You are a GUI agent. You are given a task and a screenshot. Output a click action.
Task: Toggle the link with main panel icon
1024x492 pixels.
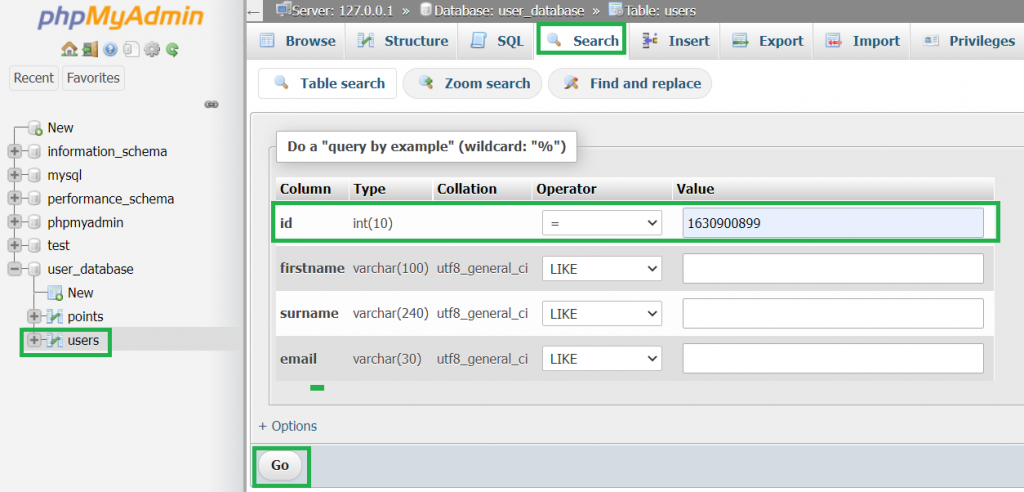(211, 104)
